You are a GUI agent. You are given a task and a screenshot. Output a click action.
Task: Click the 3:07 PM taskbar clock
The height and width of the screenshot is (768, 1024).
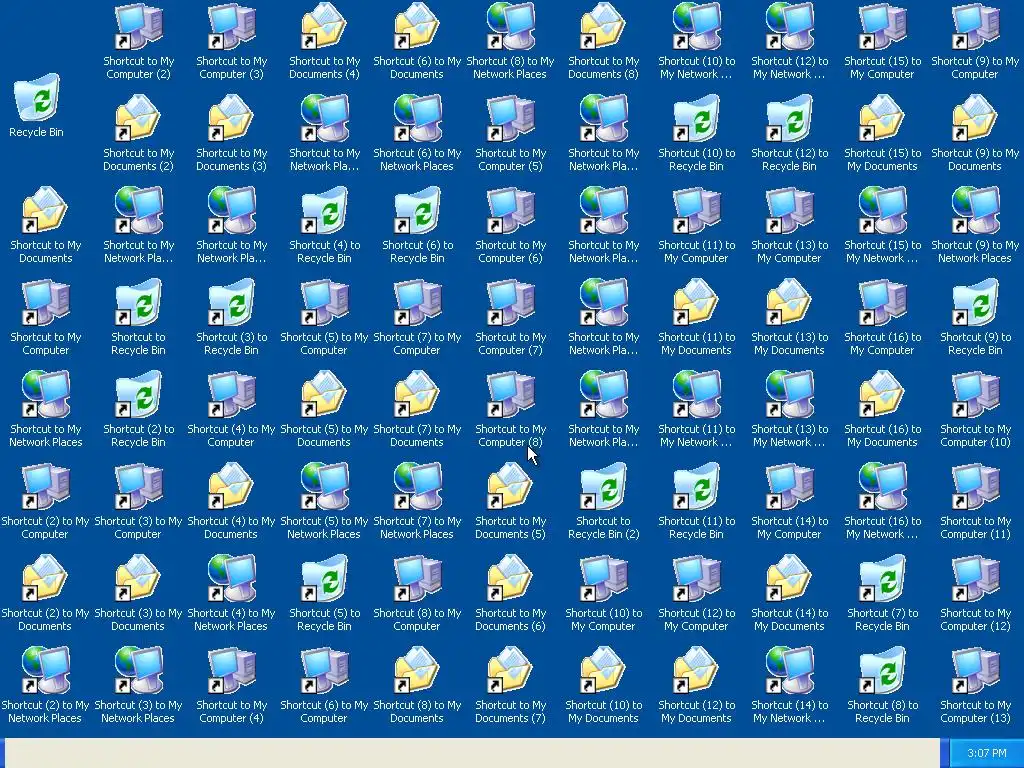[987, 753]
